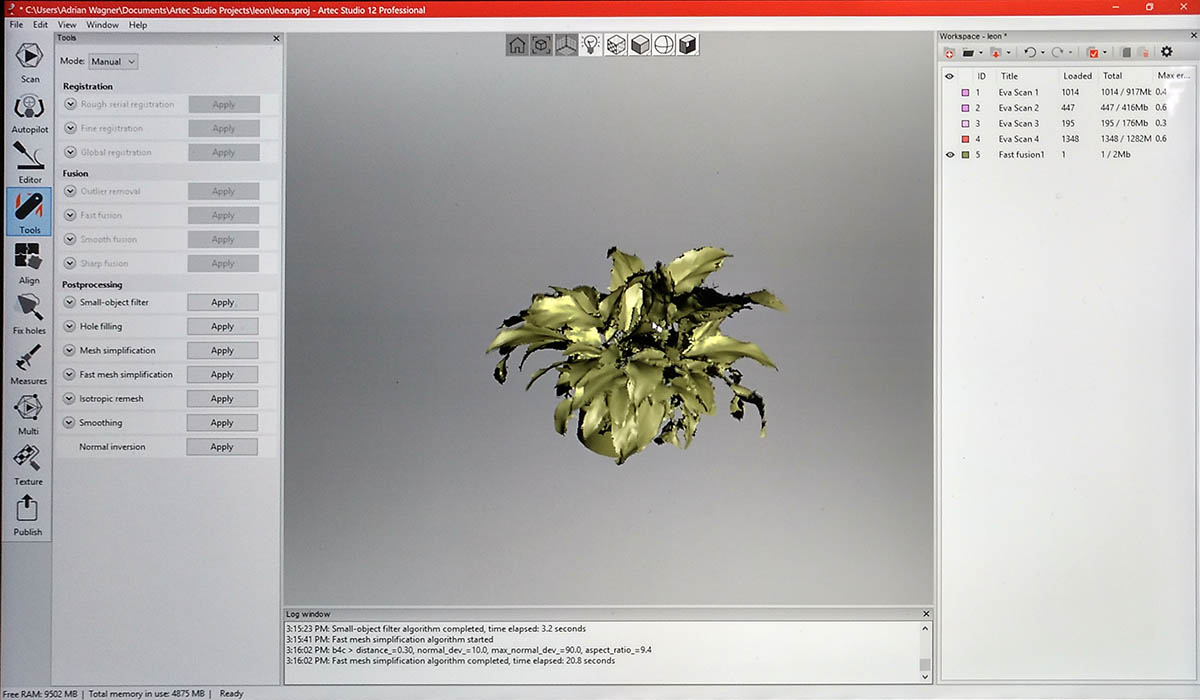This screenshot has width=1200, height=700.
Task: Open the Window menu
Action: (102, 25)
